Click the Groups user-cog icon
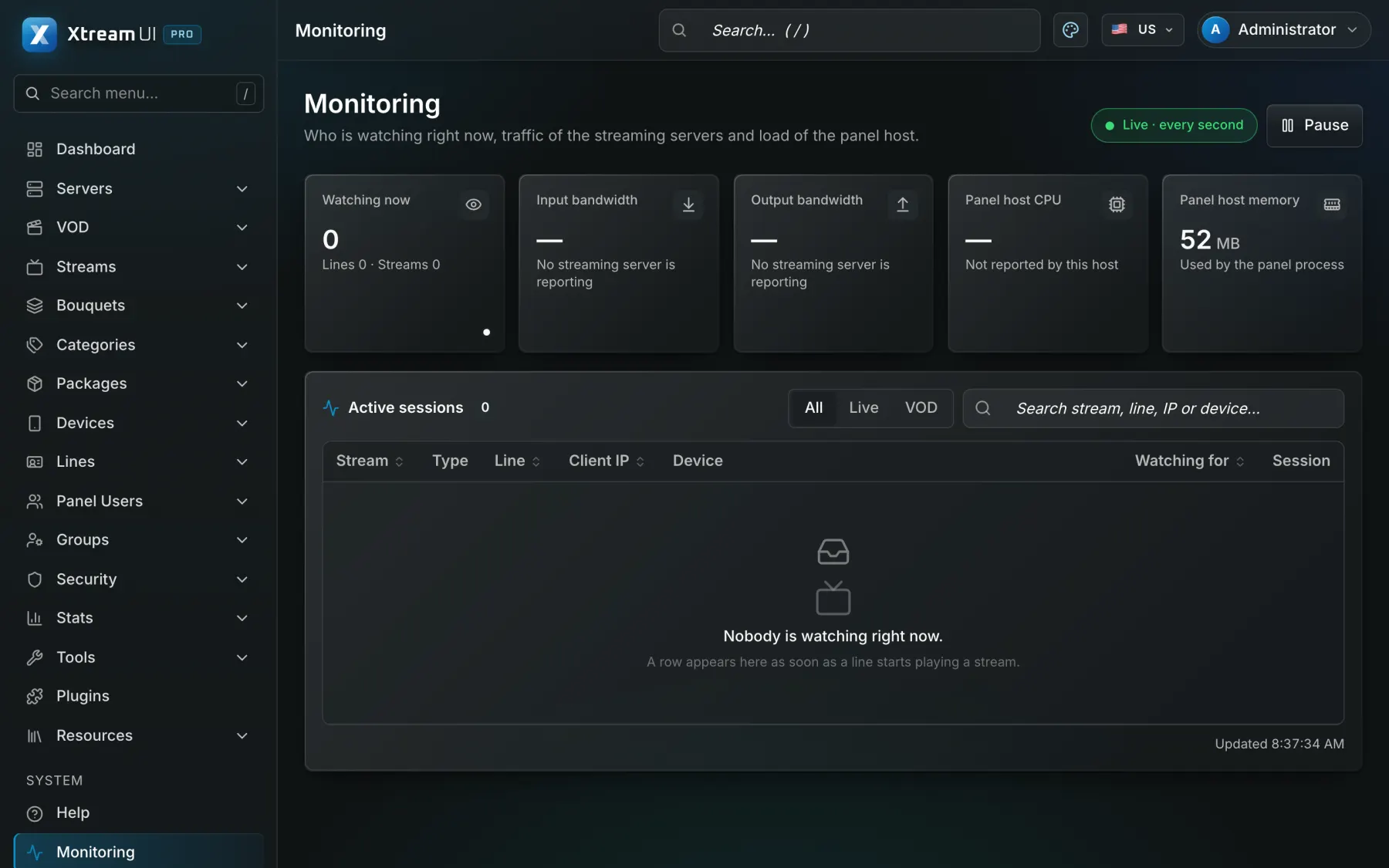The image size is (1389, 868). pyautogui.click(x=35, y=540)
